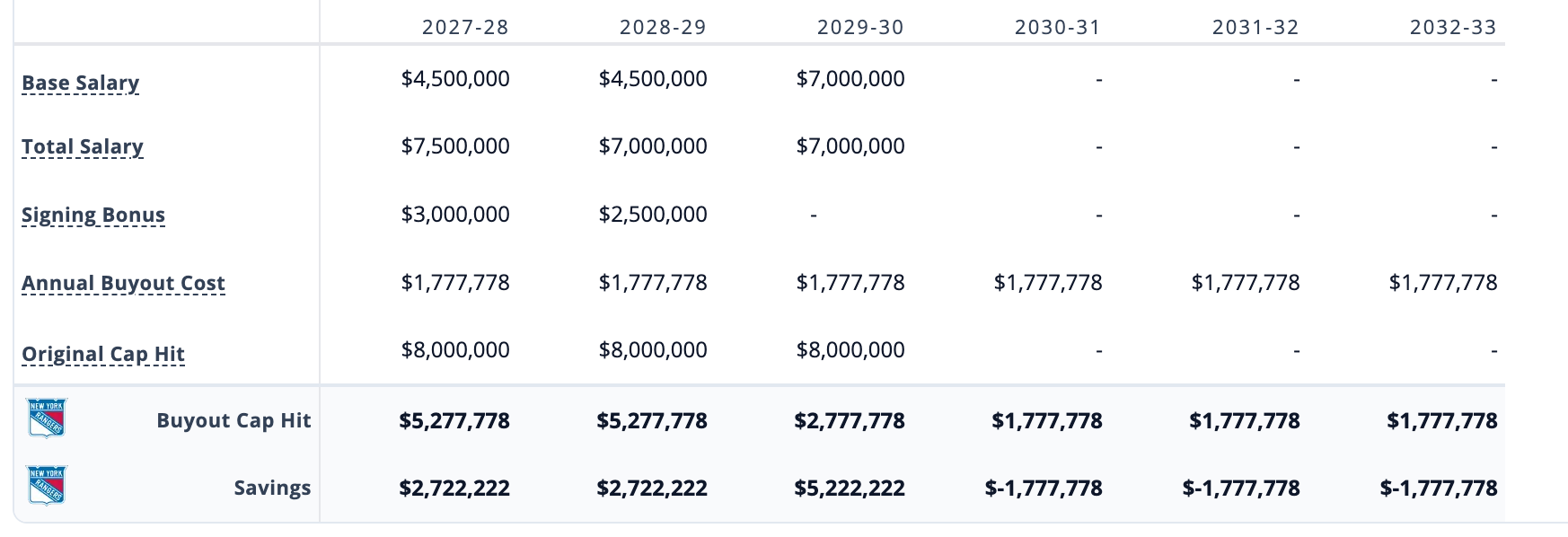Open the Base Salary definition link
Image resolution: width=1568 pixels, height=537 pixels.
coord(81,83)
